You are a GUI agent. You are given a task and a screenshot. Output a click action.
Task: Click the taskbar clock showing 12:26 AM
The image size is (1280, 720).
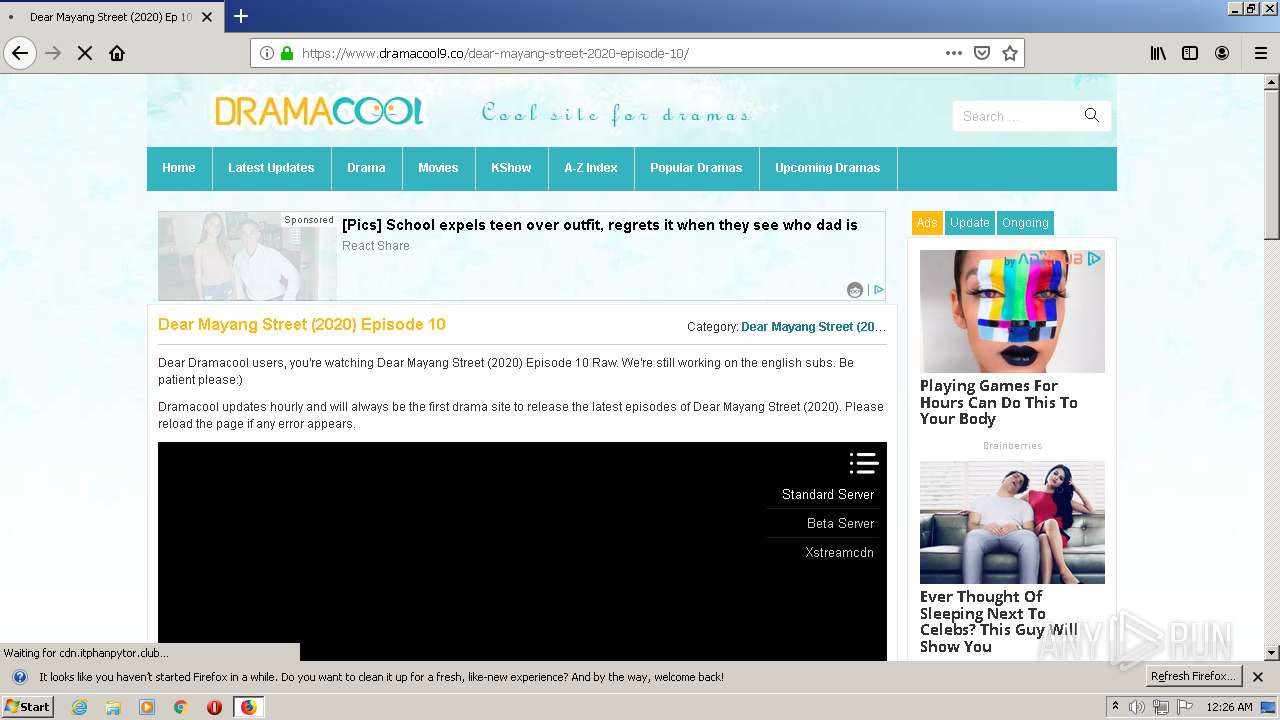tap(1229, 707)
